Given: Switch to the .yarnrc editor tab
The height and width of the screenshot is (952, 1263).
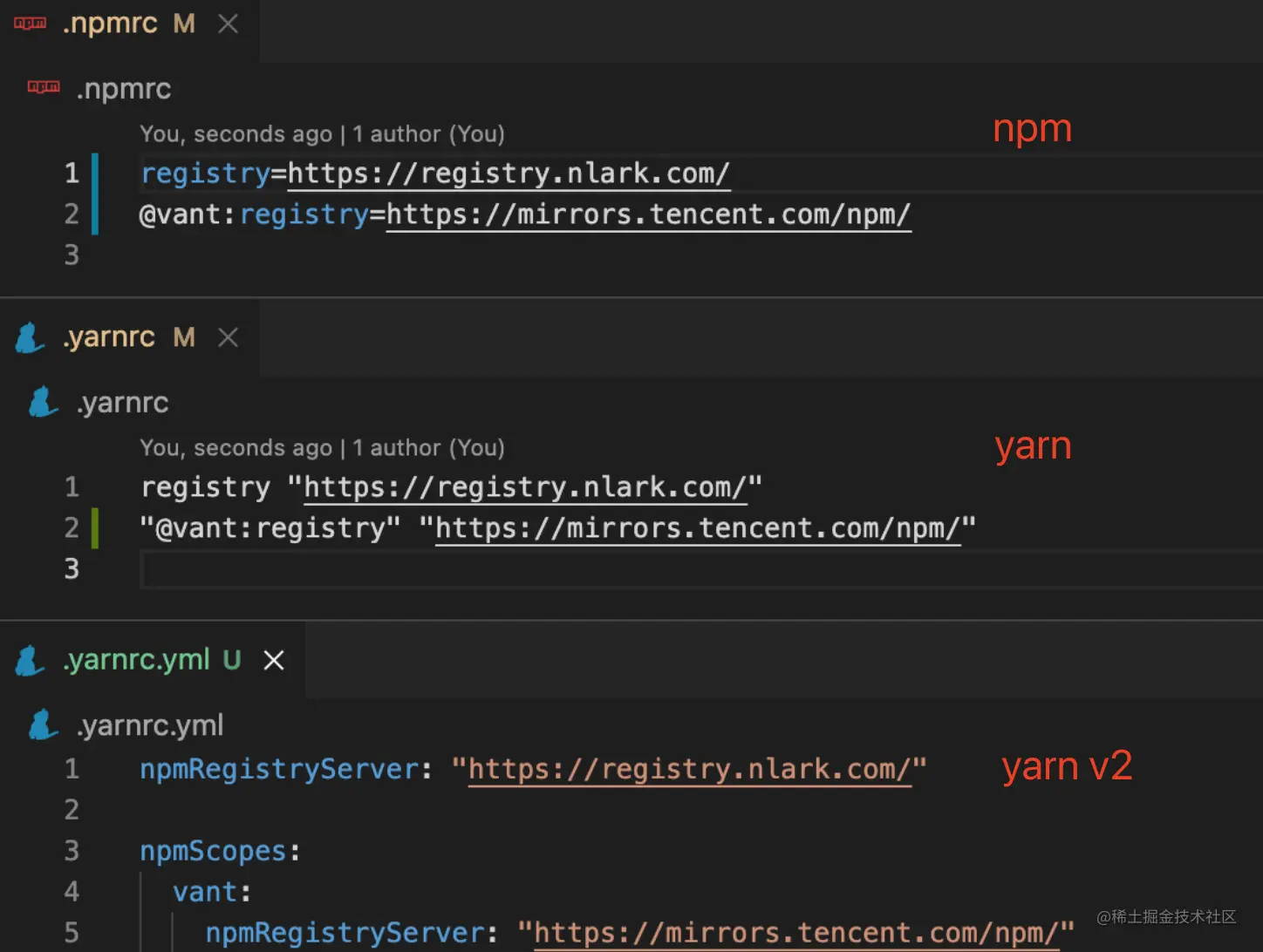Looking at the screenshot, I should (129, 337).
